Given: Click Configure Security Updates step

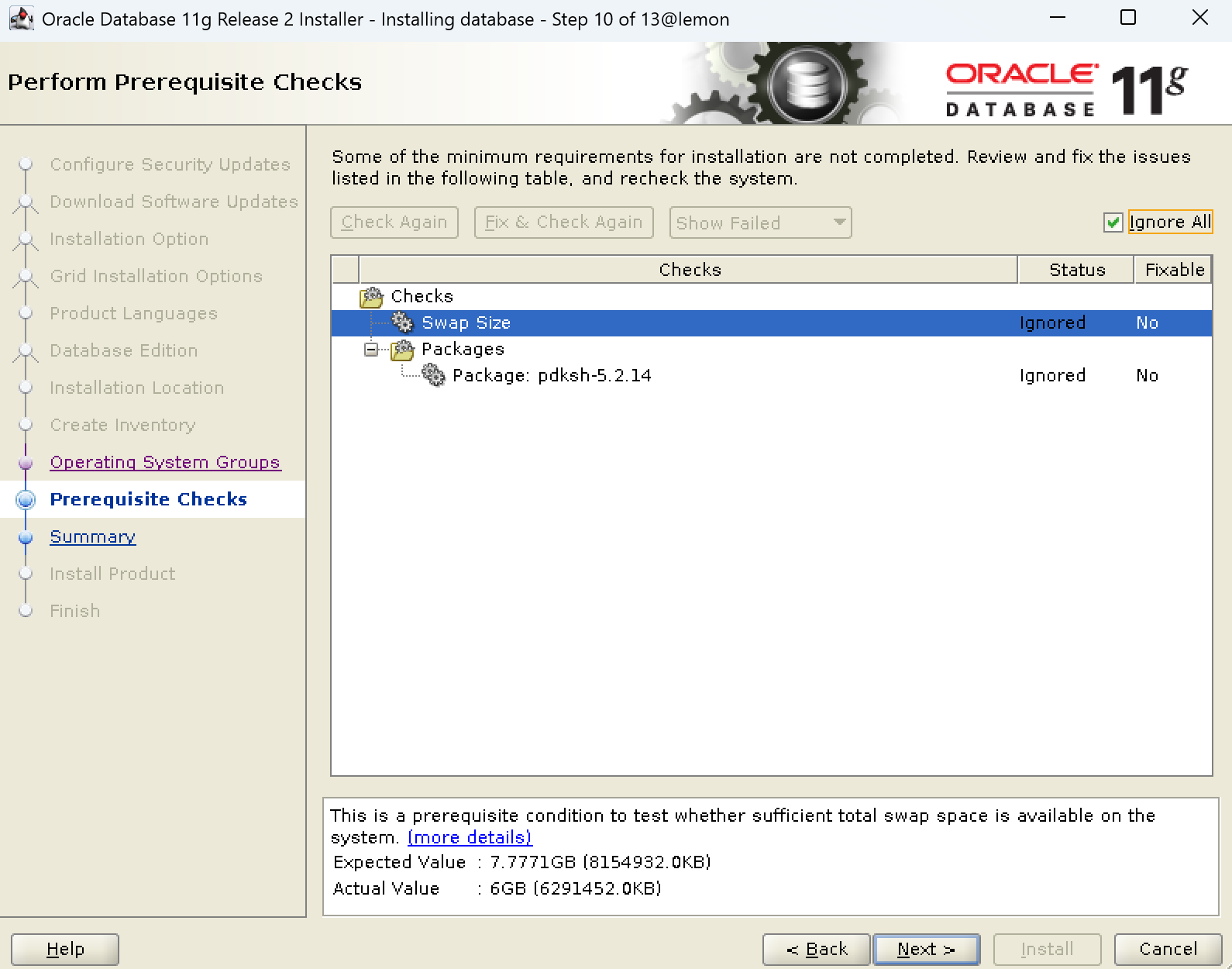Looking at the screenshot, I should [170, 165].
